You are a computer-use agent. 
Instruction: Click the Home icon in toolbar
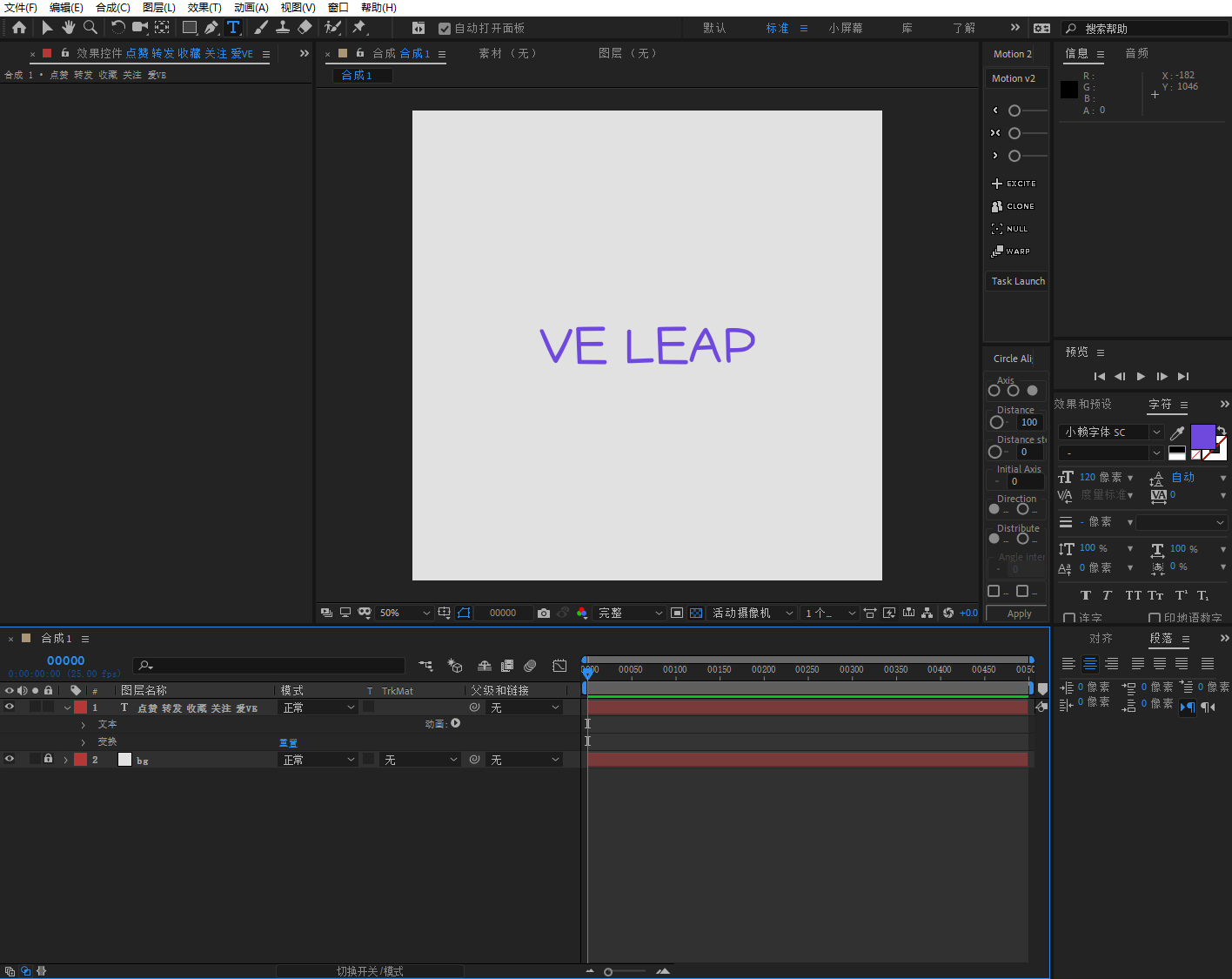point(19,28)
